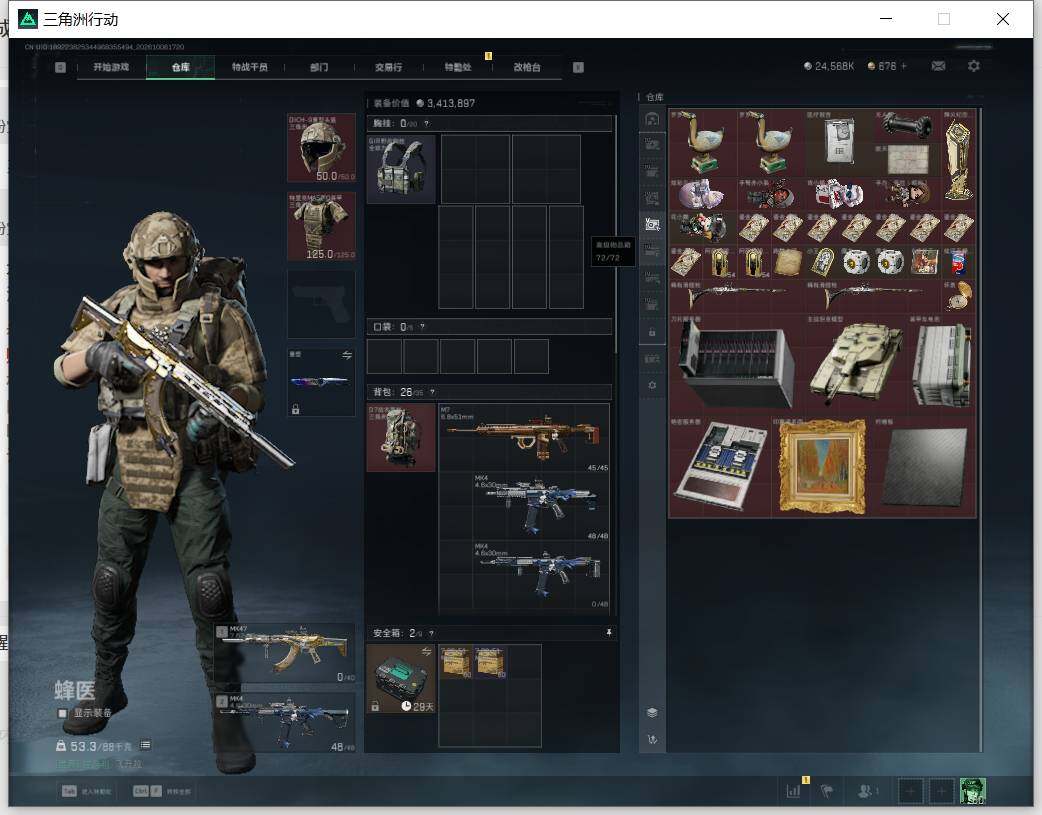Select the highlighted warehouse sidebar category
This screenshot has width=1042, height=815.
pyautogui.click(x=652, y=225)
